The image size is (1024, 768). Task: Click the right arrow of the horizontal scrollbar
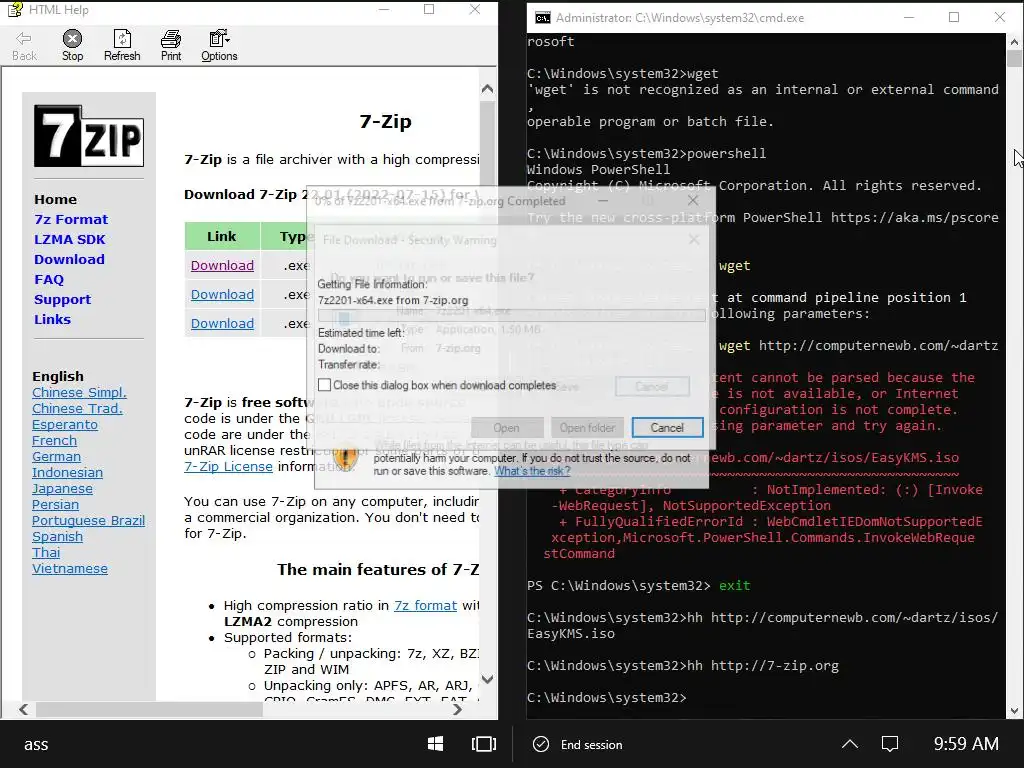tap(457, 709)
